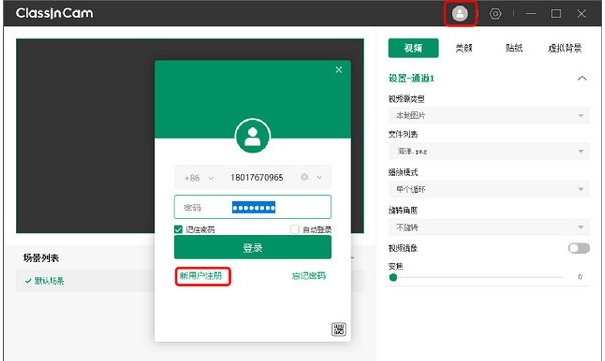Image resolution: width=605 pixels, height=361 pixels.
Task: Close the ClassInCam window
Action: point(581,14)
